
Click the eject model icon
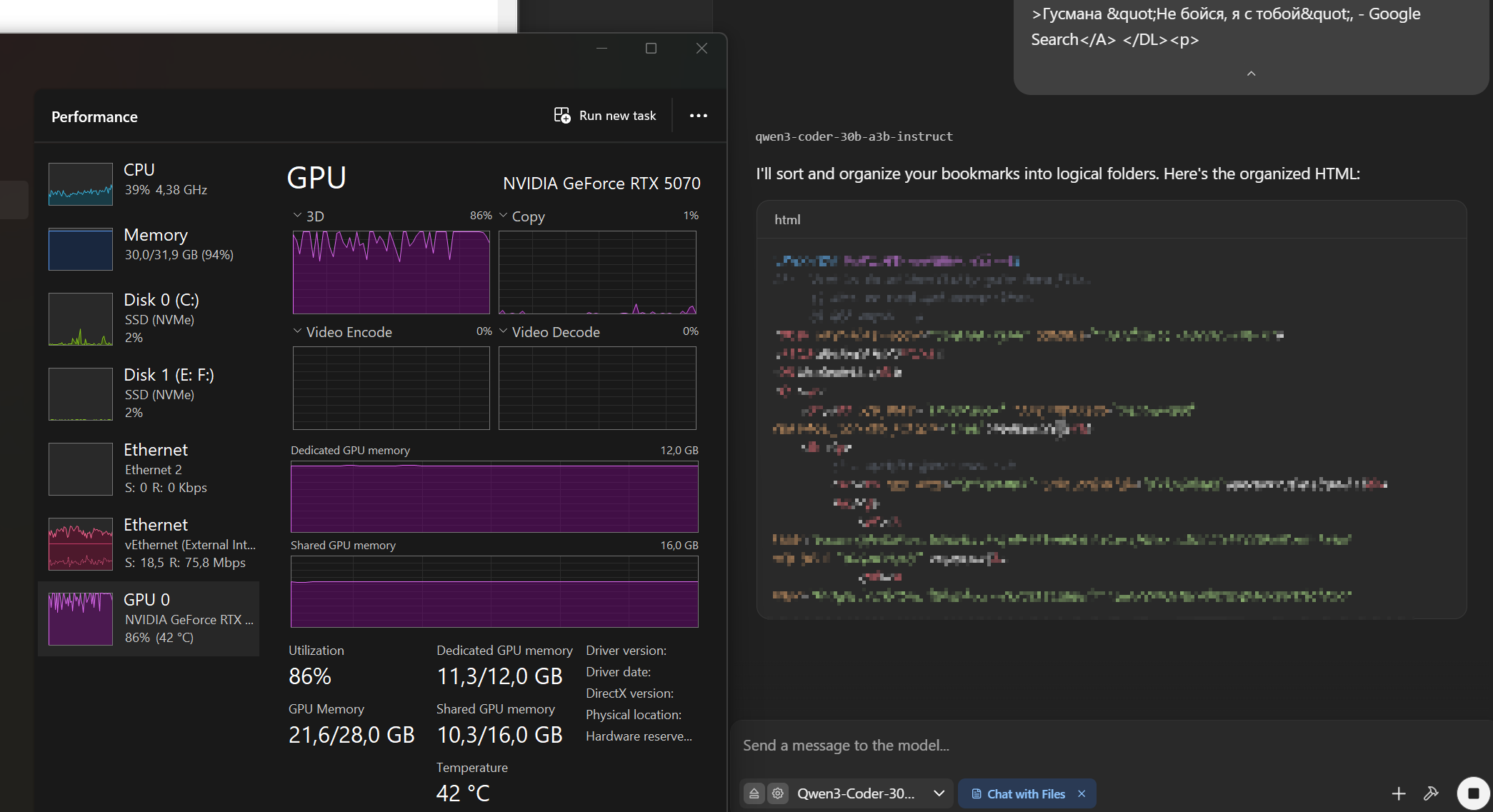[x=754, y=793]
